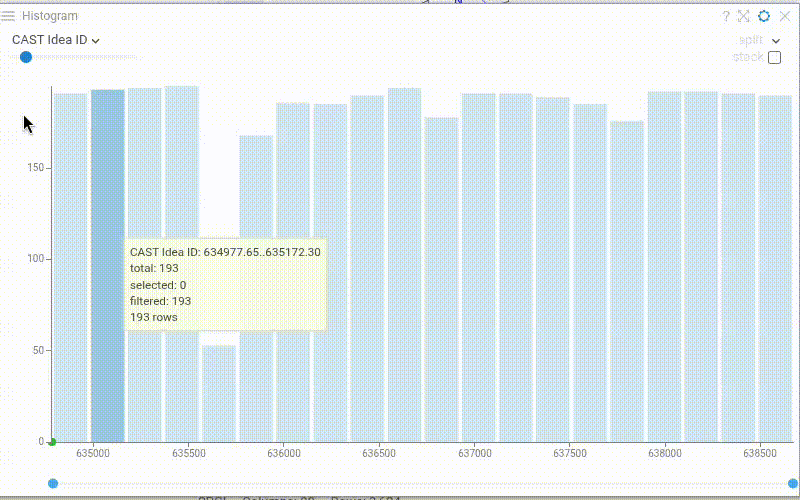Click the left range slider handle
The width and height of the screenshot is (800, 500).
click(53, 483)
